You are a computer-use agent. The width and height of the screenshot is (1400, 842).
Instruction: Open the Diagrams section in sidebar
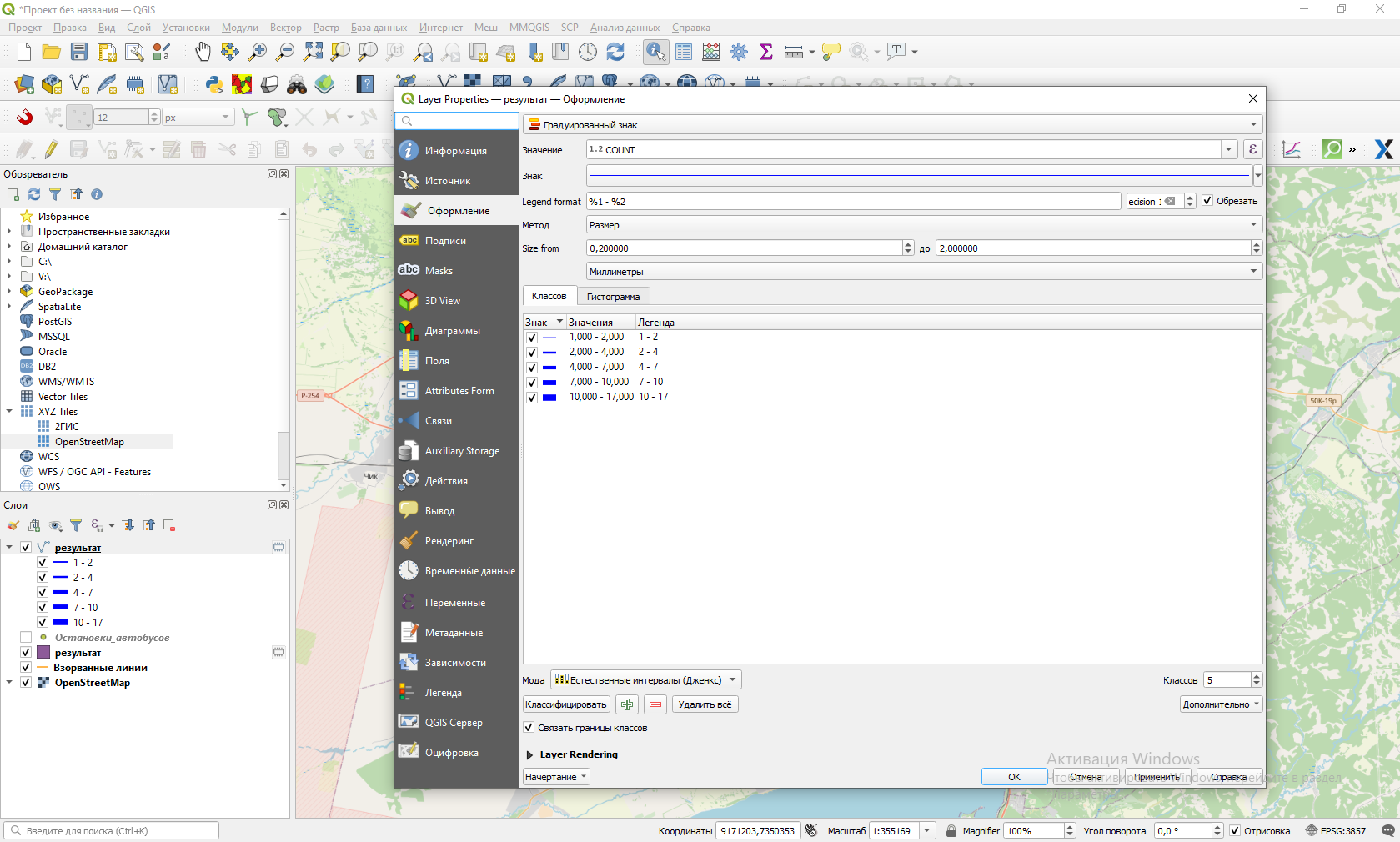pyautogui.click(x=452, y=331)
